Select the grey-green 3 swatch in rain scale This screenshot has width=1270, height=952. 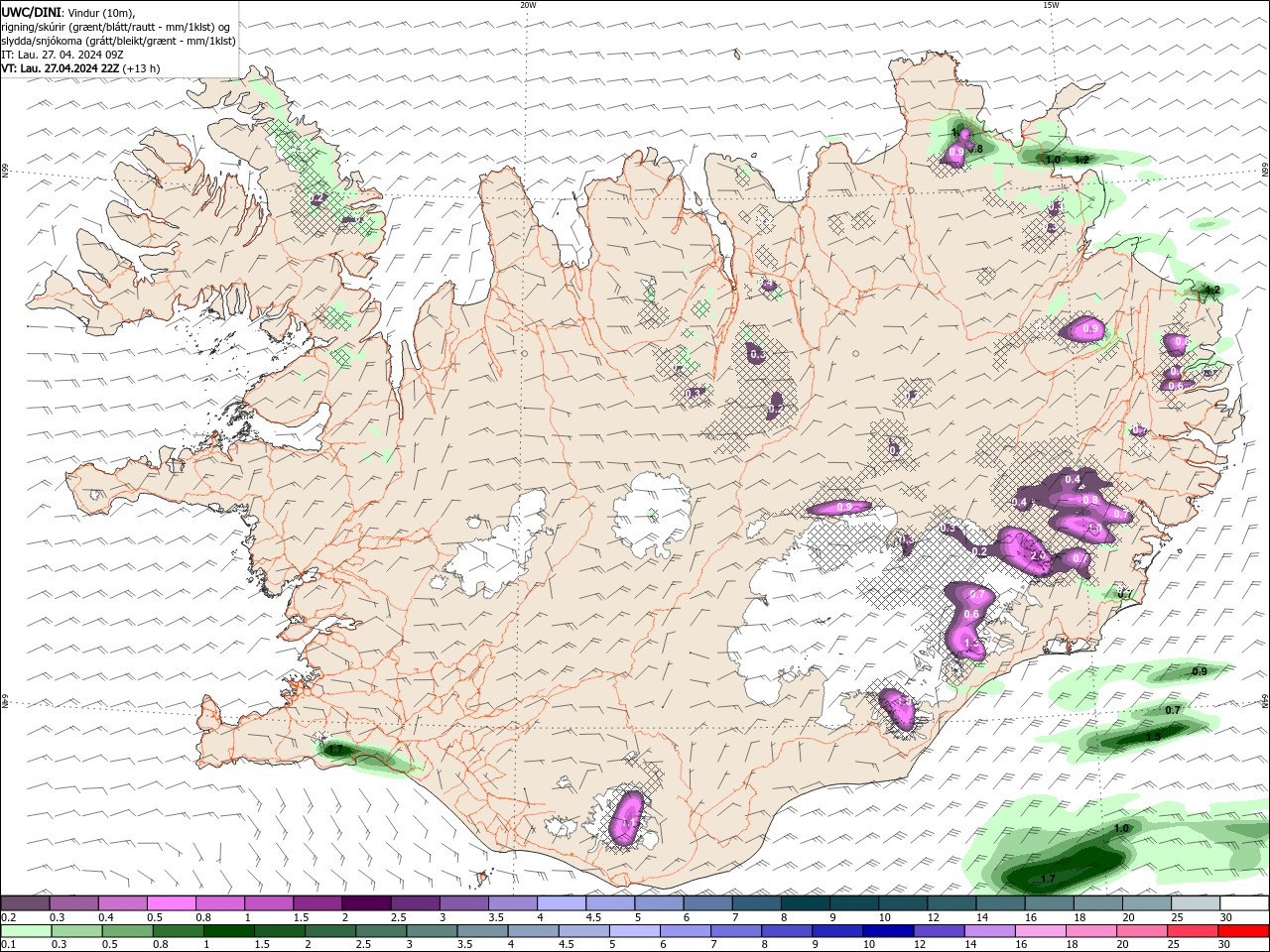432,930
